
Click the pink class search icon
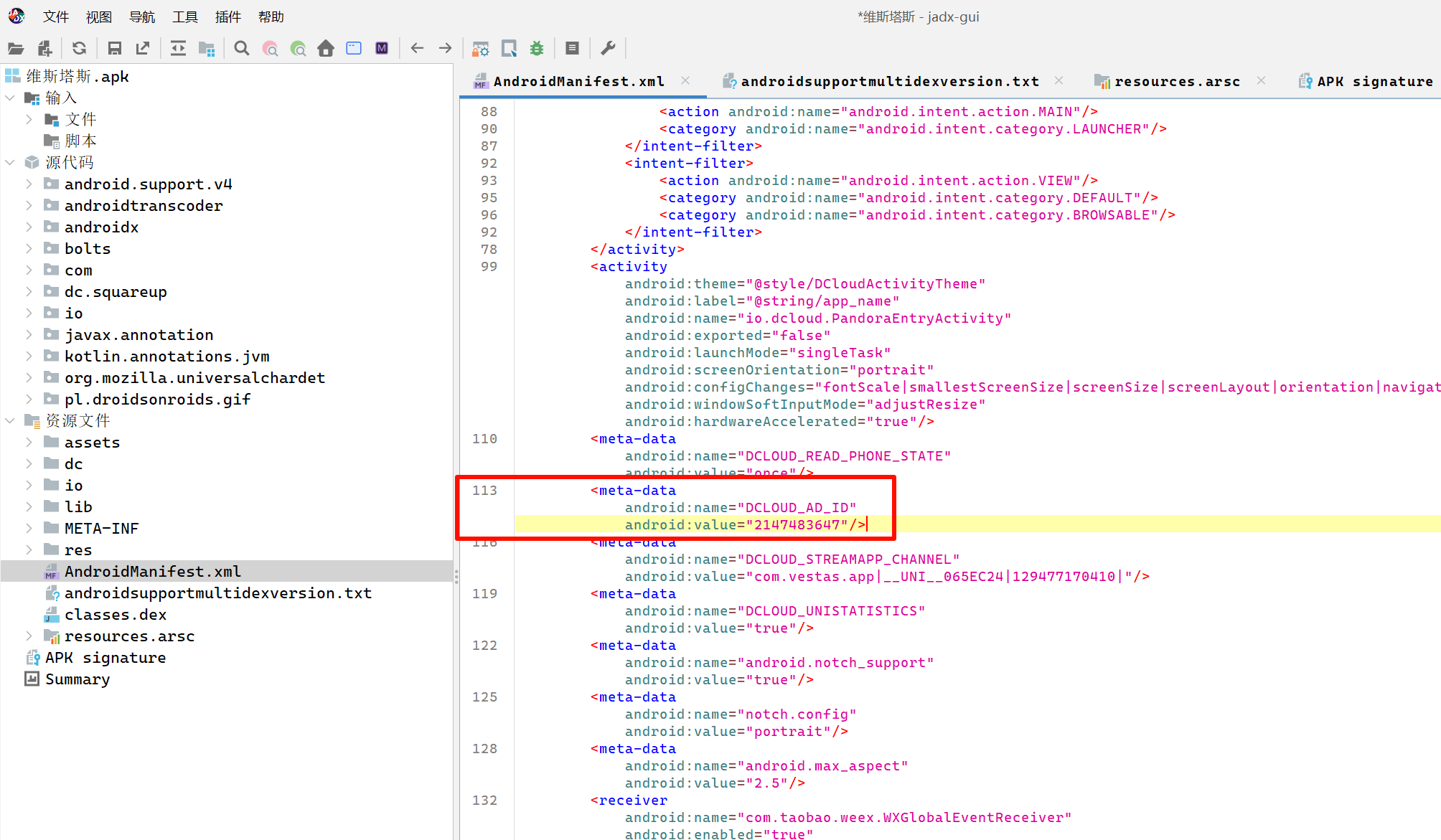coord(270,48)
